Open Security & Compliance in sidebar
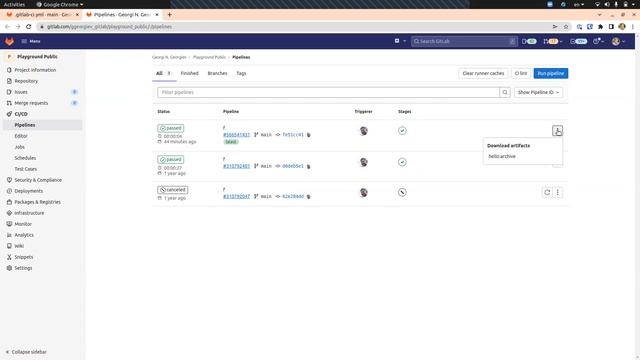This screenshot has height=360, width=640. click(38, 180)
